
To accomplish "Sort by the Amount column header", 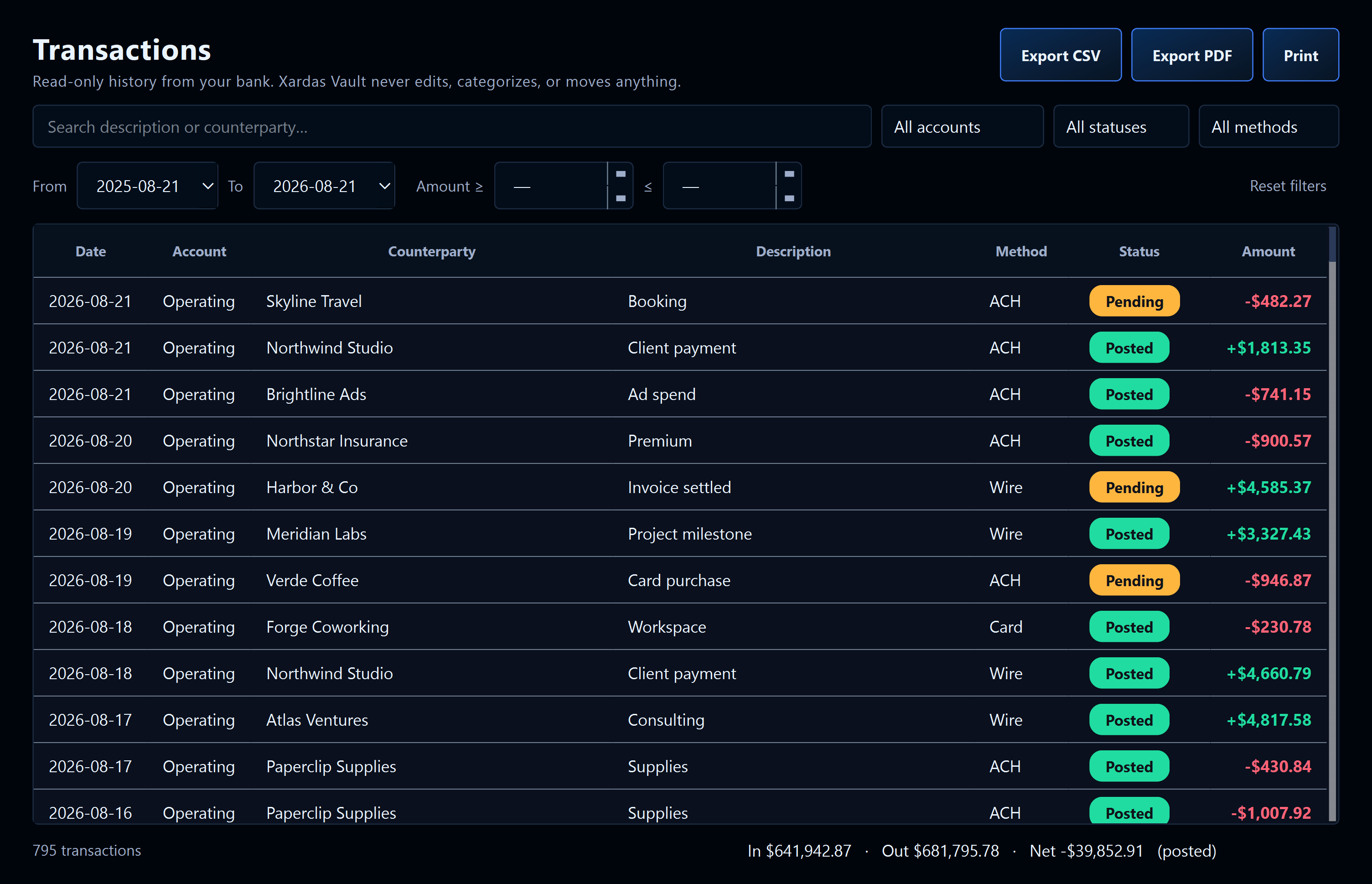I will pos(1268,251).
